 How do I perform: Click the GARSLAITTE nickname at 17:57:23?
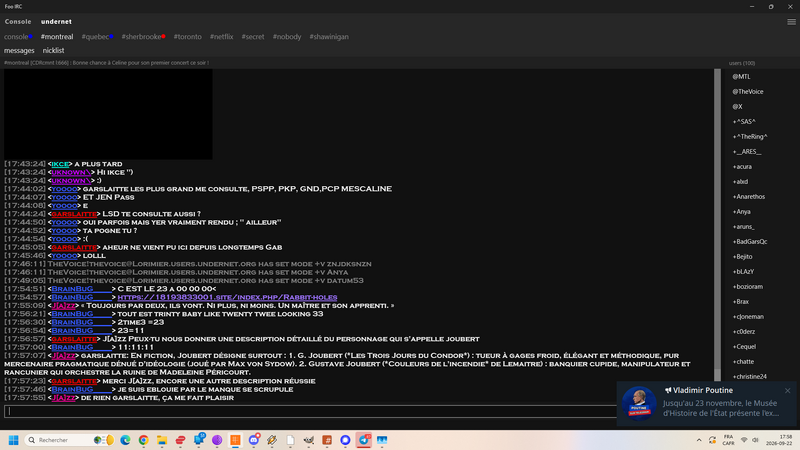(74, 381)
